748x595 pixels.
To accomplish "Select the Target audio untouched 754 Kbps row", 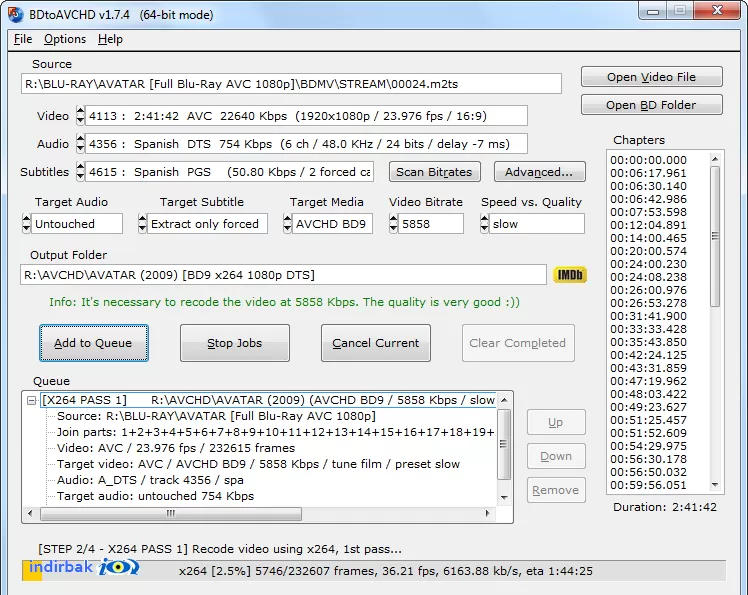I will (156, 496).
